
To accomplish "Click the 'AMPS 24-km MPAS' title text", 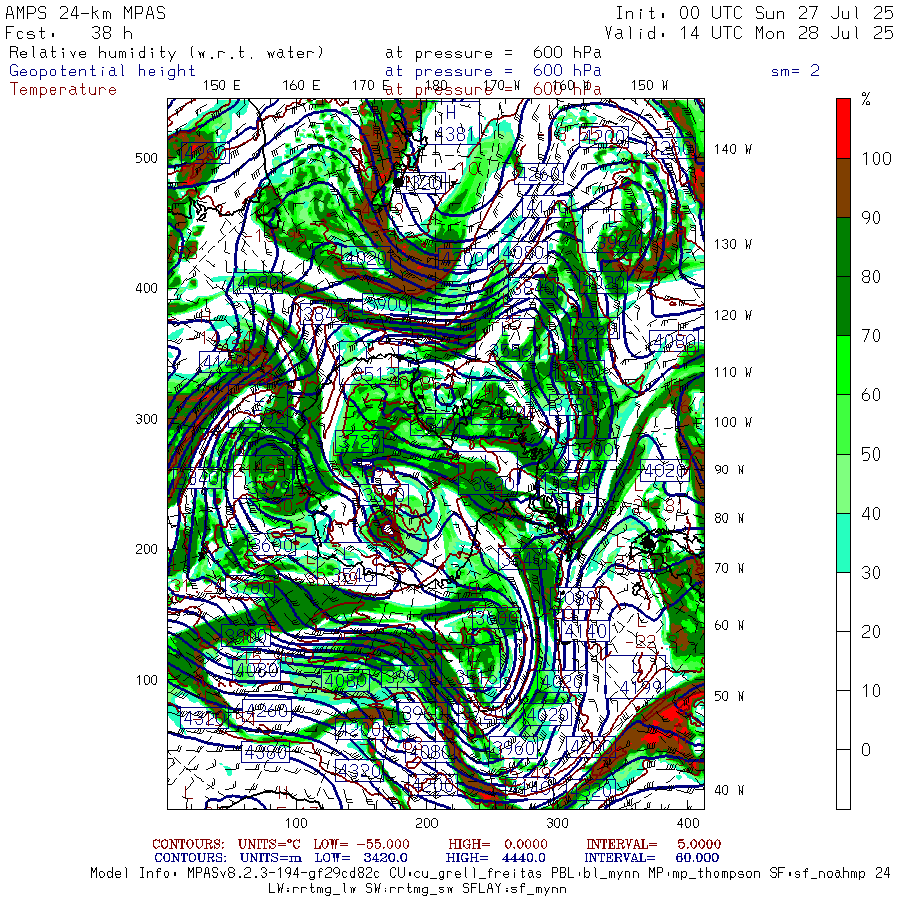I will click(x=86, y=13).
